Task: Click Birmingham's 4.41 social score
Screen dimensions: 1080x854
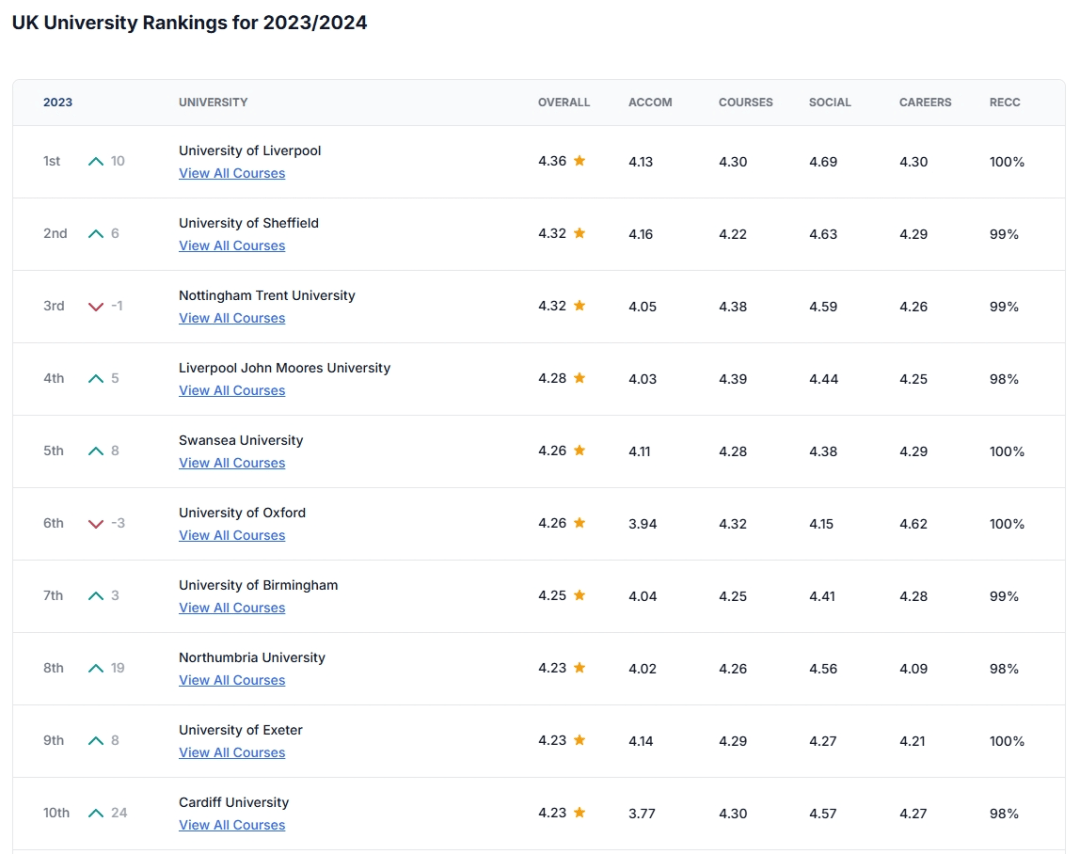Action: [822, 596]
